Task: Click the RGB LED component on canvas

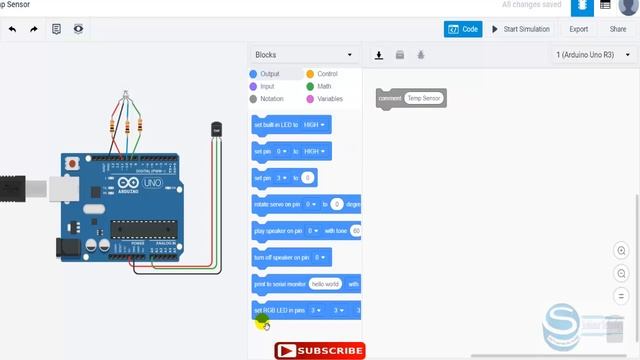Action: pyautogui.click(x=126, y=94)
